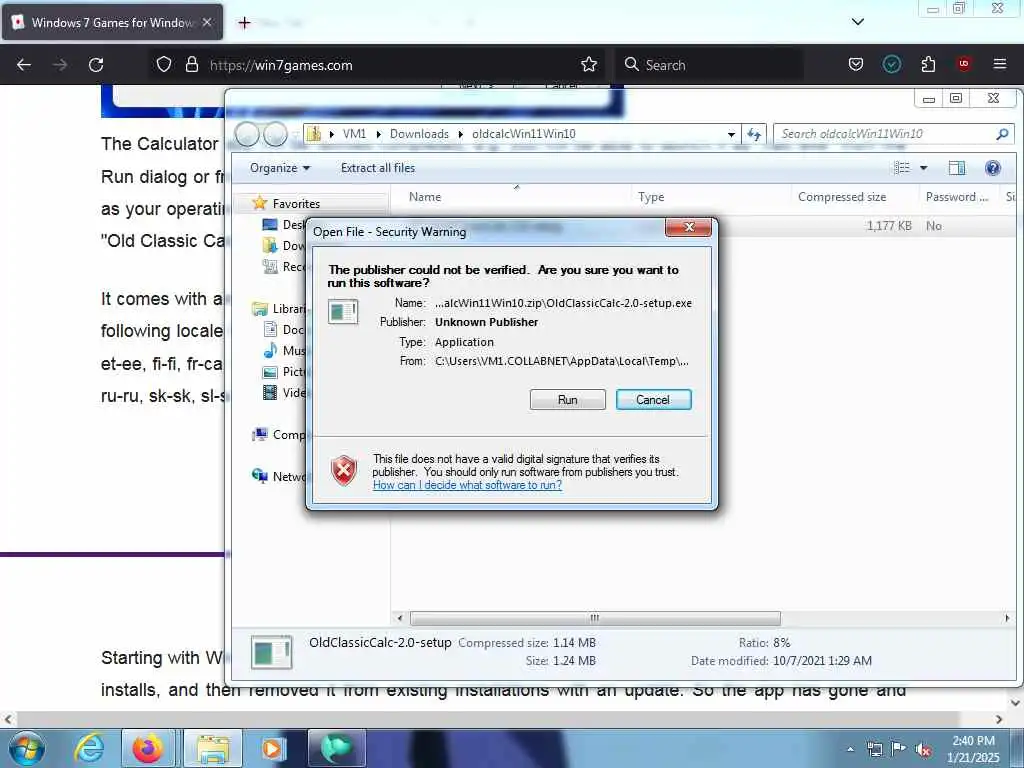Select the Windows 7 Games for Windows tab

pyautogui.click(x=112, y=22)
